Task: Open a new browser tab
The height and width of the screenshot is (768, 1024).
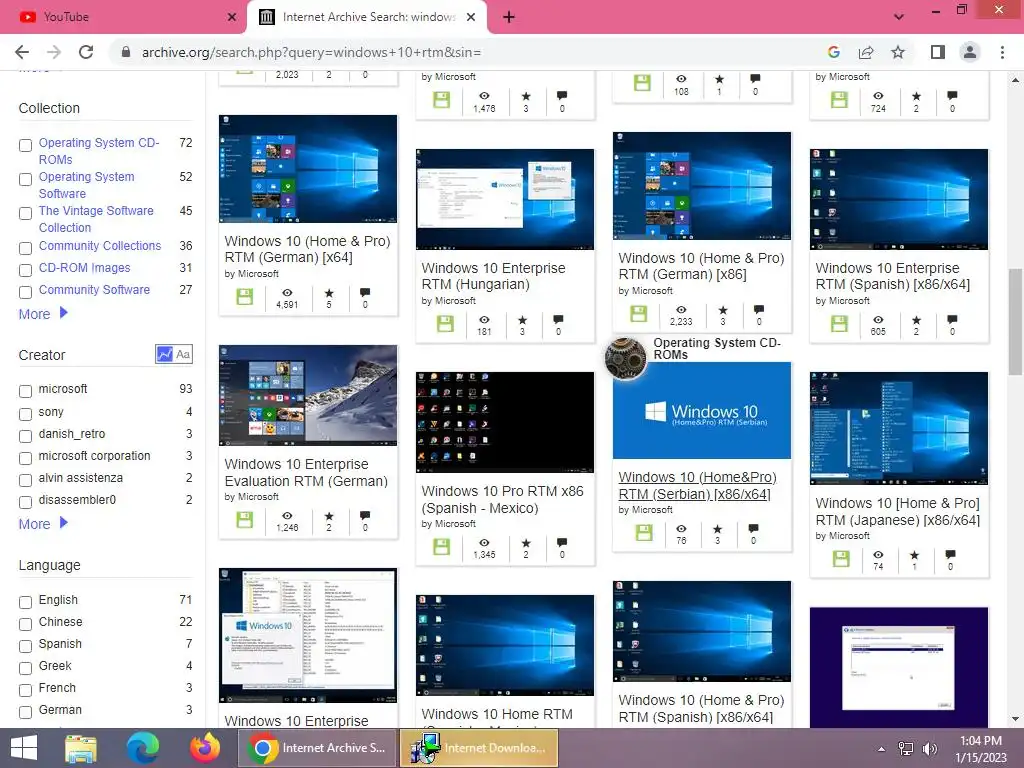Action: (509, 18)
